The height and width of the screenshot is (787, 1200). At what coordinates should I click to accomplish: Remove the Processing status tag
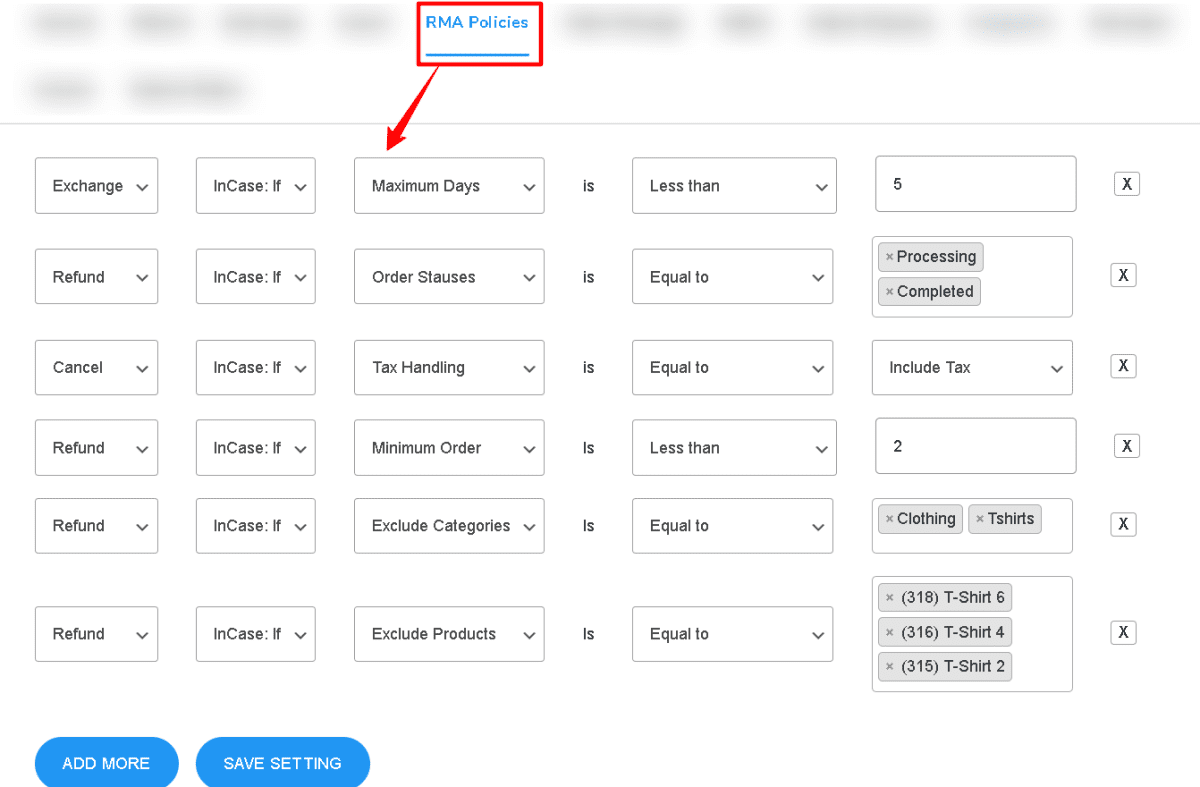891,256
